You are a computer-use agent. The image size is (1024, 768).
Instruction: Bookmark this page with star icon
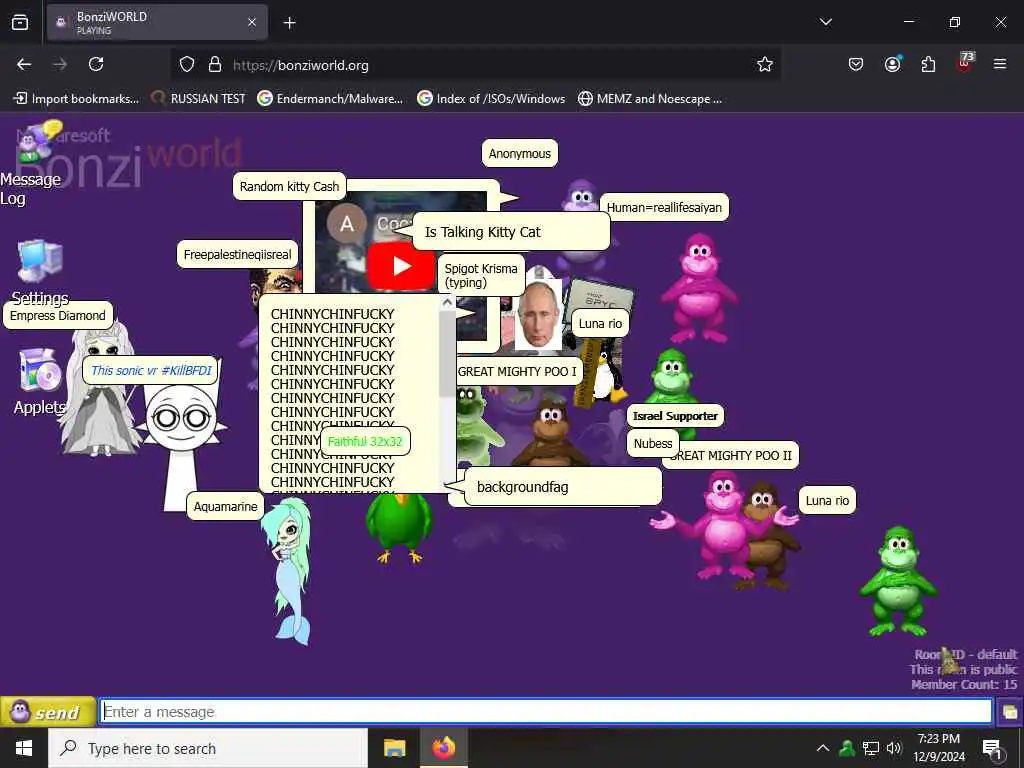tap(765, 64)
